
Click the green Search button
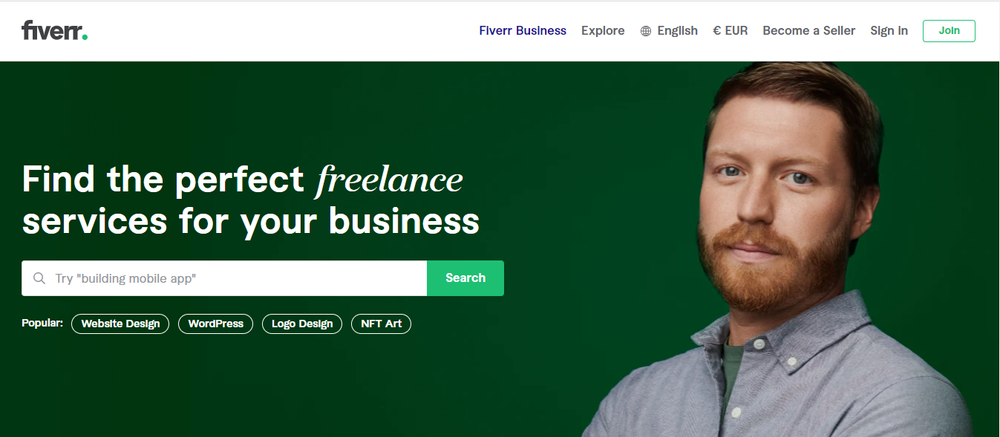click(466, 278)
